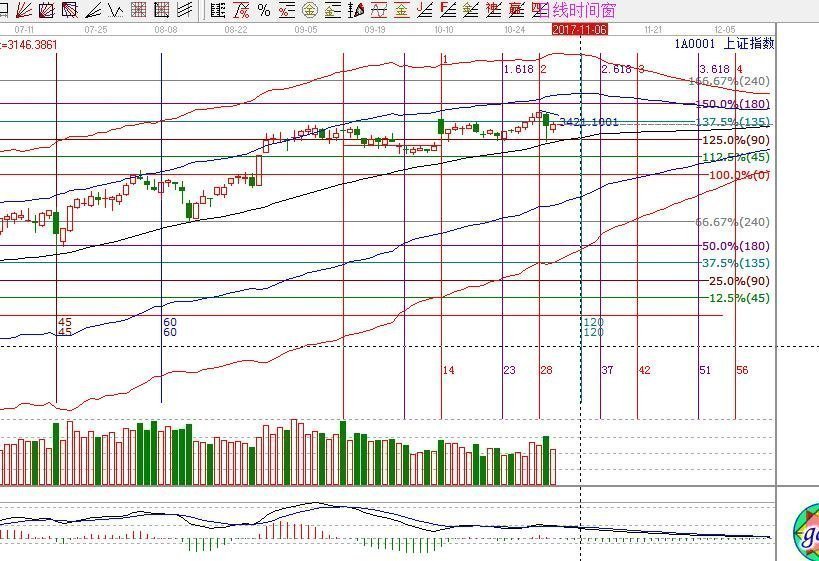Viewport: 819px width, 561px height.
Task: Click the =3146.3861 value readout
Action: coord(29,45)
